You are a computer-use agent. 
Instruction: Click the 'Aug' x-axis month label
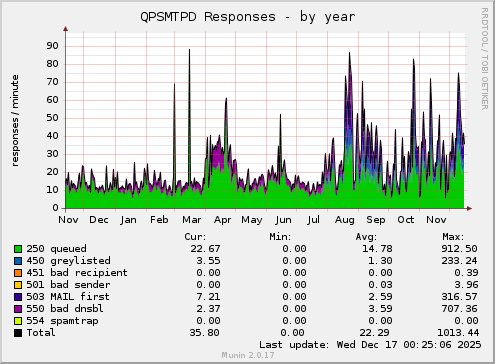(x=345, y=220)
